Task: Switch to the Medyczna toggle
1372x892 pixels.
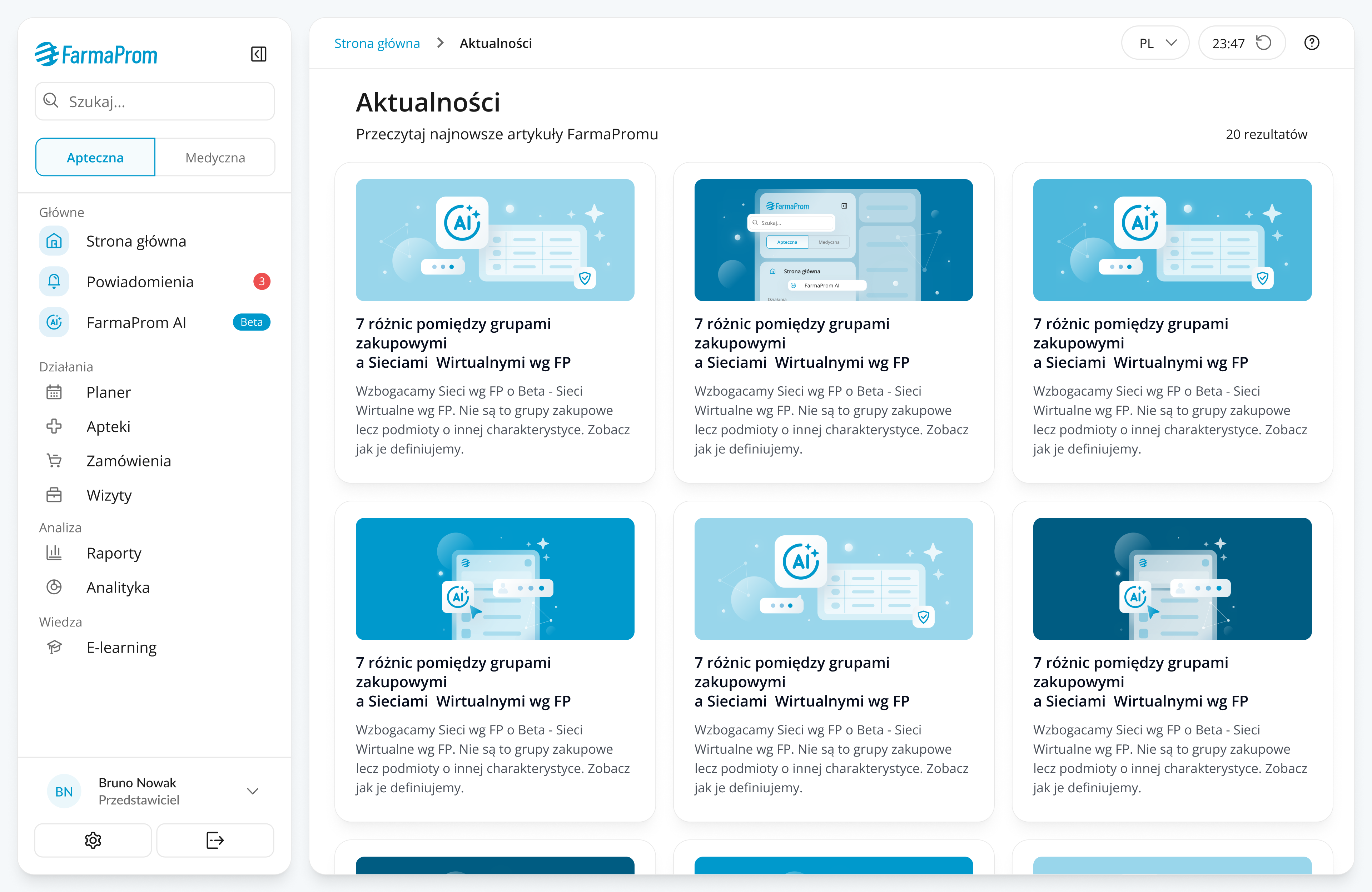Action: pyautogui.click(x=215, y=157)
